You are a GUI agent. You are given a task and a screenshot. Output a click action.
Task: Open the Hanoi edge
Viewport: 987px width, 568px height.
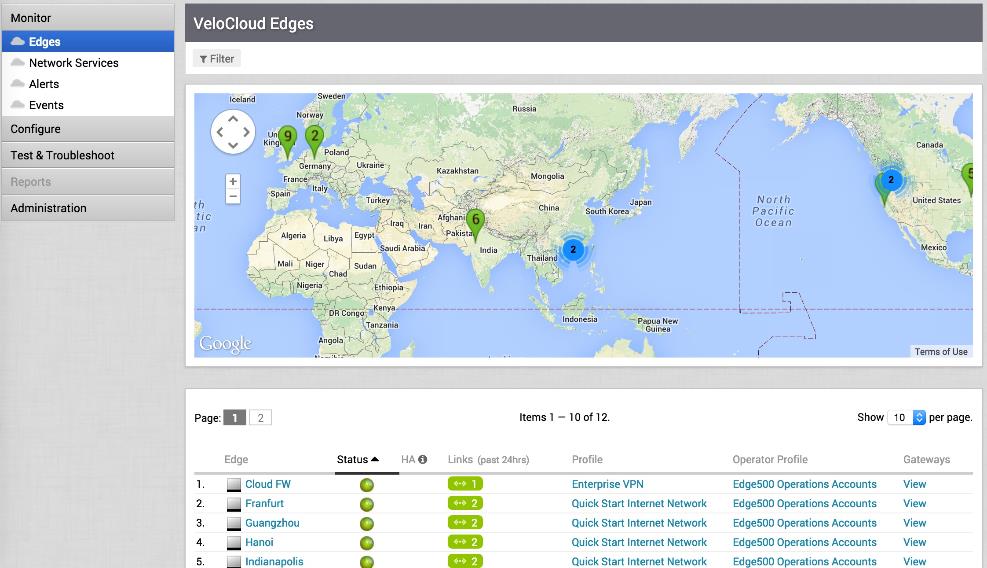[259, 542]
